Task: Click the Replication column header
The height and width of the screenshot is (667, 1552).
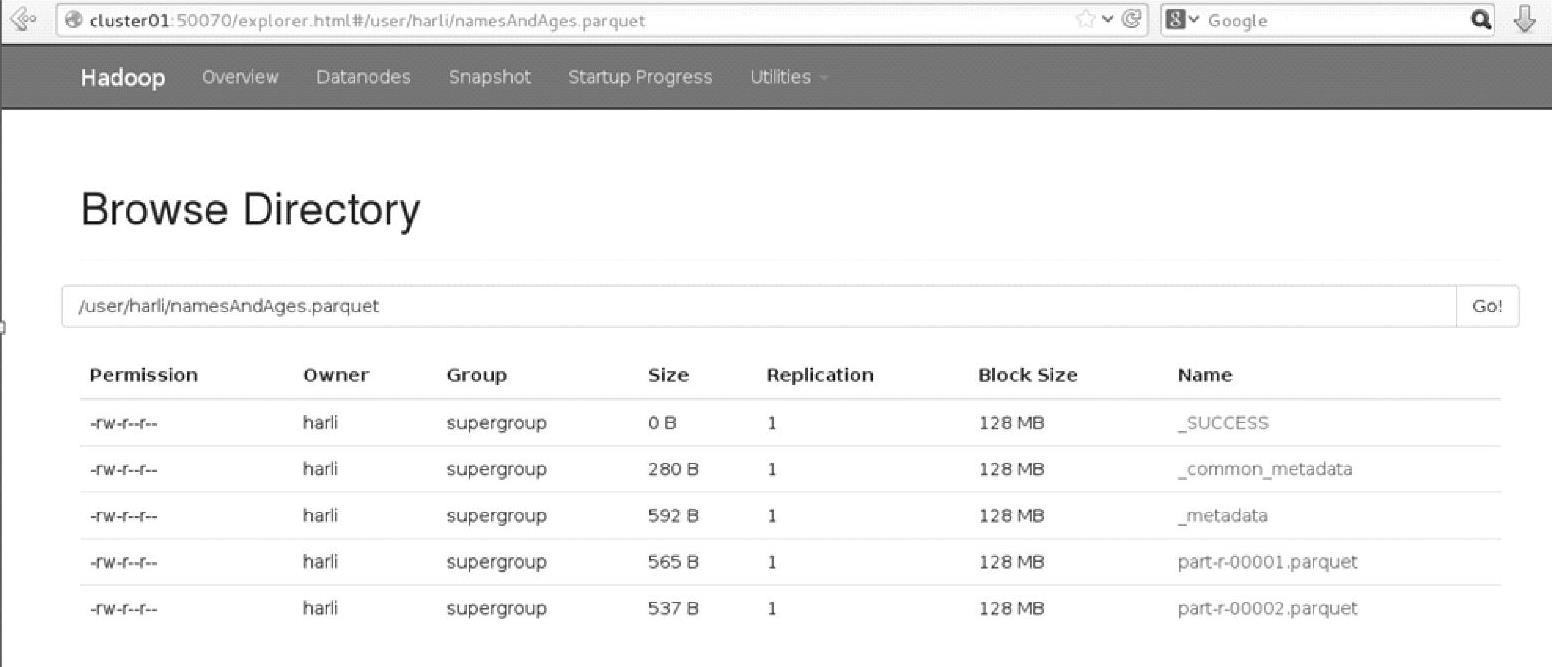Action: [x=820, y=376]
